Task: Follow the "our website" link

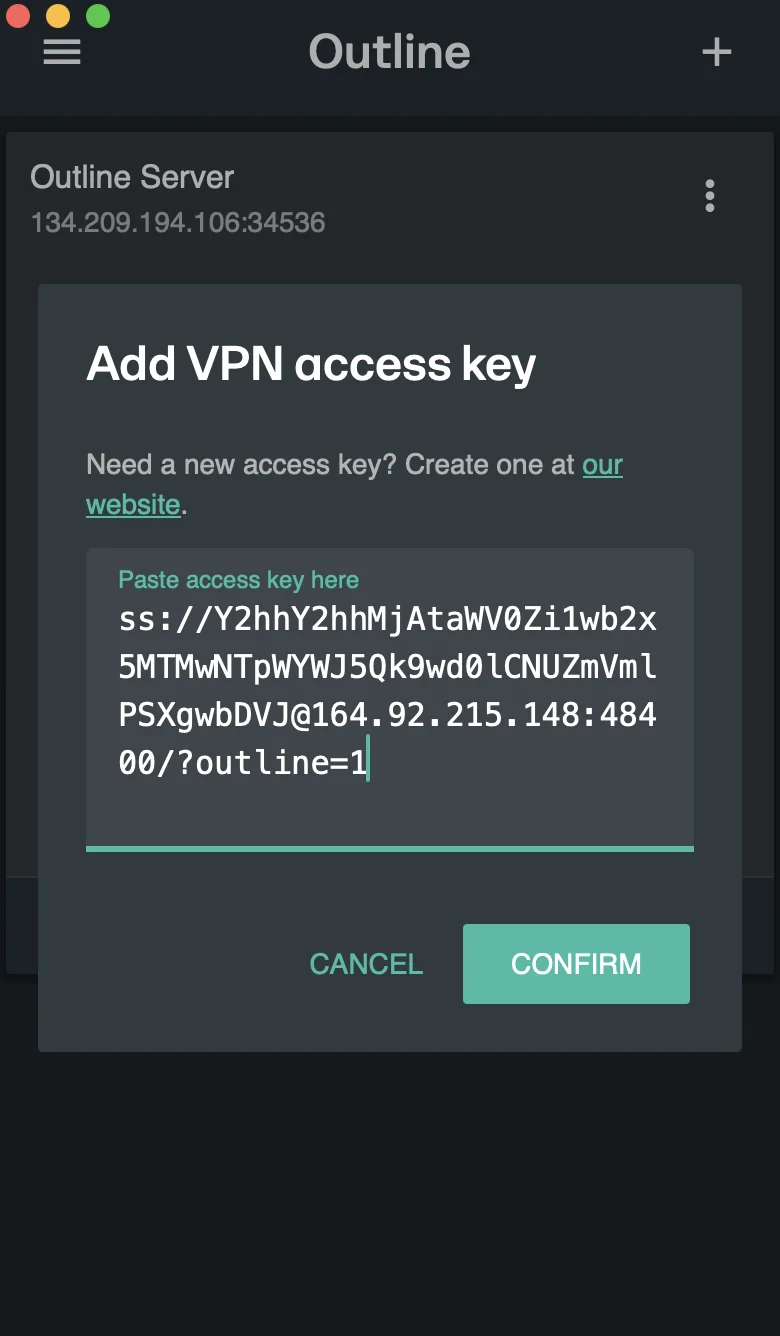Action: pos(602,465)
